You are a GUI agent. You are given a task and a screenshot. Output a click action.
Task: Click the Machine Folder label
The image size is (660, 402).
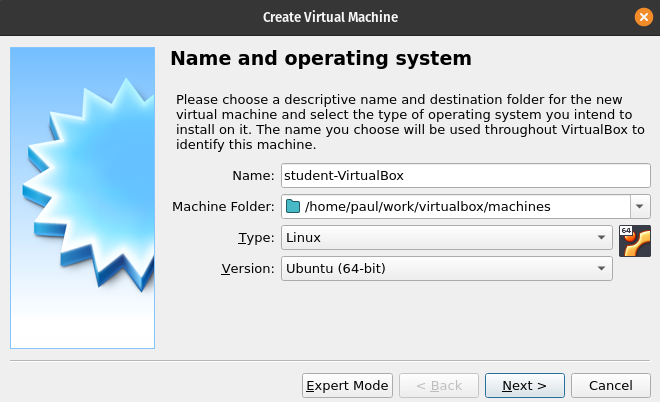[223, 207]
